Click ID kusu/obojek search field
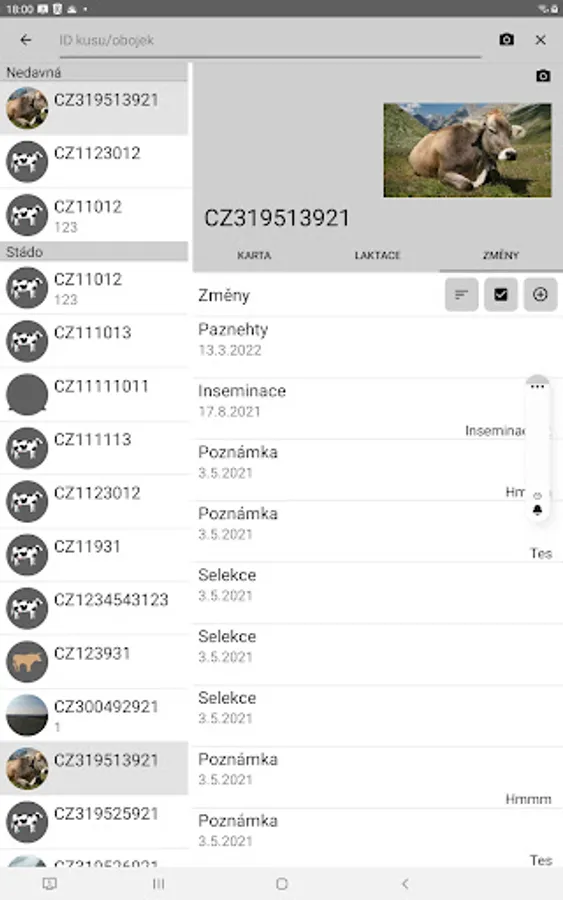The height and width of the screenshot is (900, 563). click(x=270, y=40)
